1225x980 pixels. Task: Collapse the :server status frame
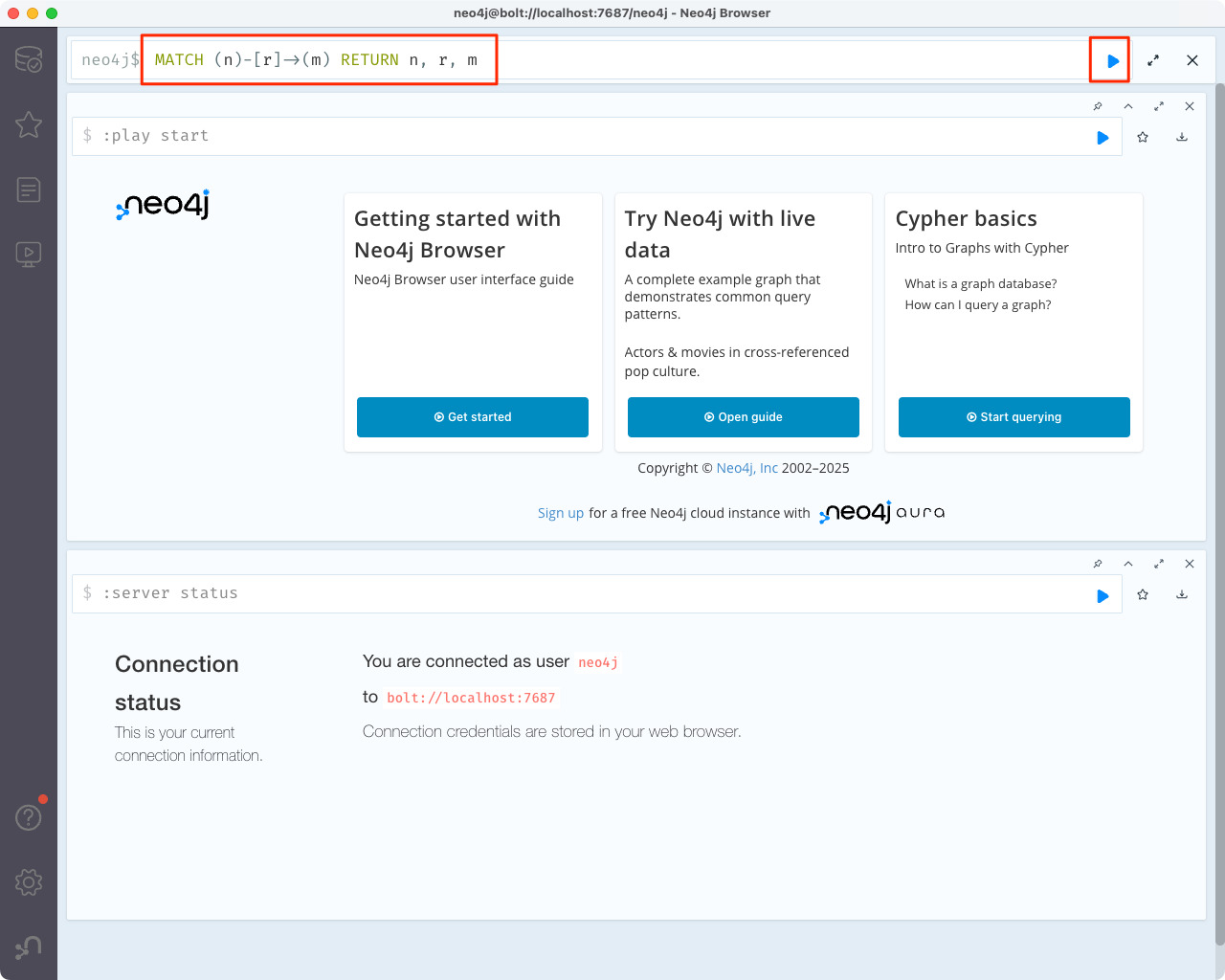pos(1128,564)
